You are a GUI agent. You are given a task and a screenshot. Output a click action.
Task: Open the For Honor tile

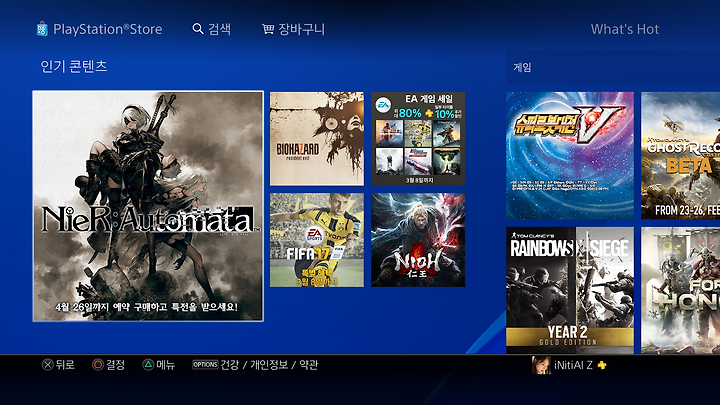[x=681, y=290]
